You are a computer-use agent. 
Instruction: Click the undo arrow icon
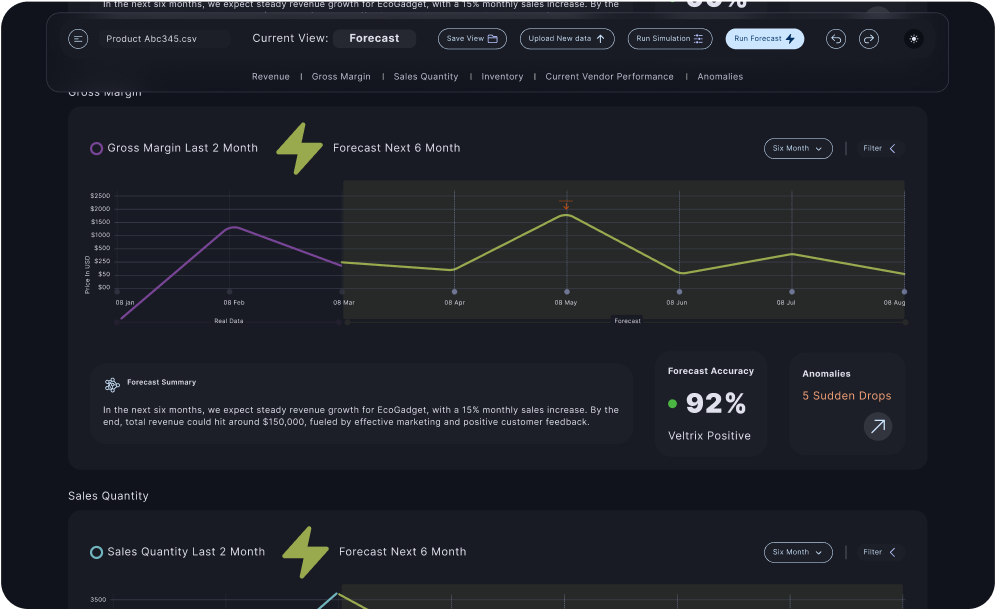click(836, 39)
